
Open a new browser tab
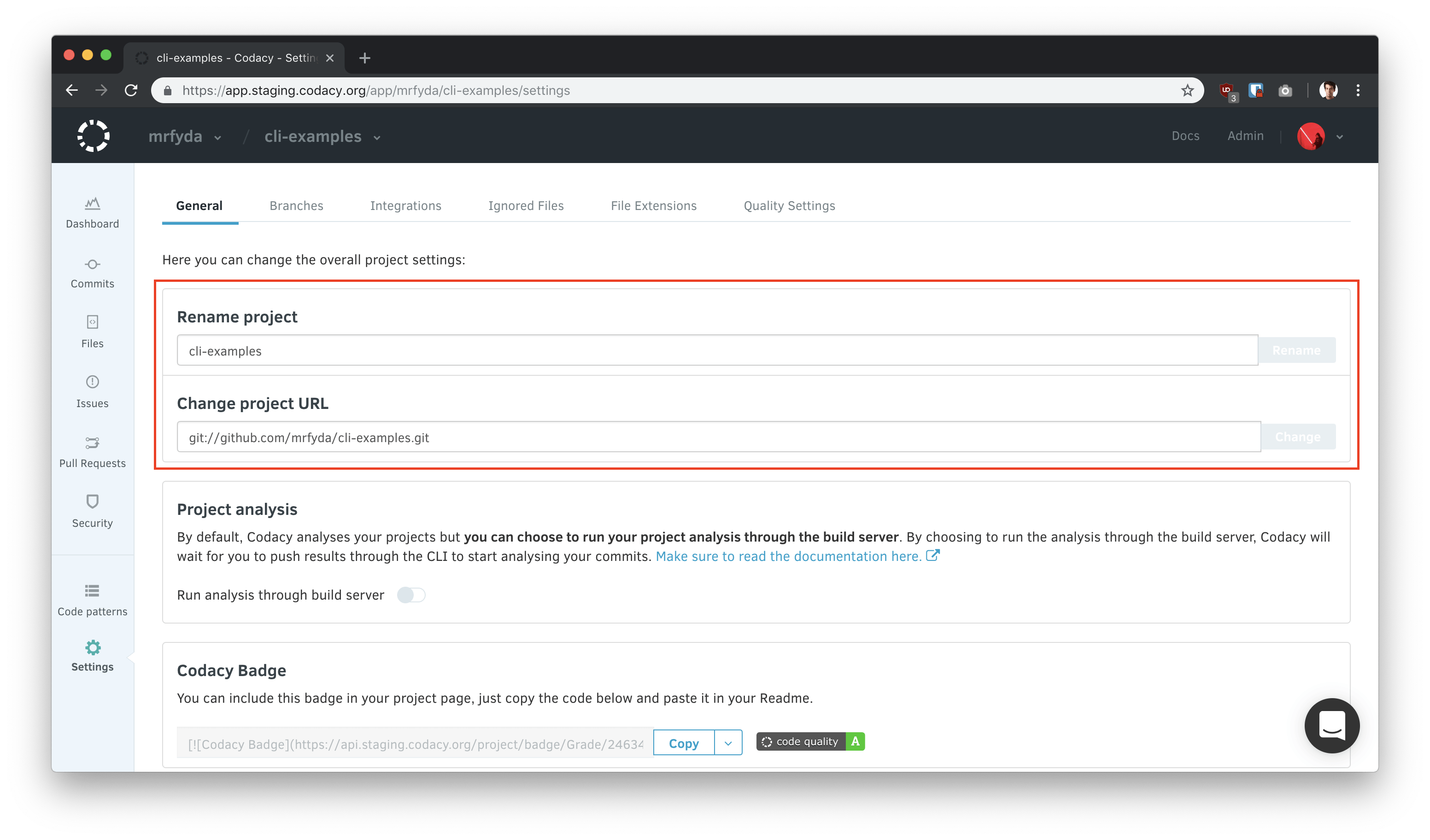(x=365, y=58)
